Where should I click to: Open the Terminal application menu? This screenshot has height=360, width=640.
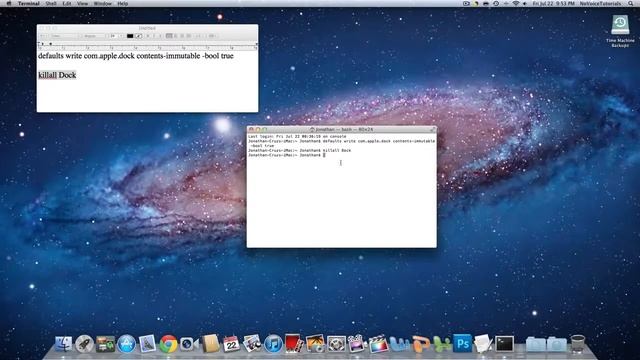29,3
